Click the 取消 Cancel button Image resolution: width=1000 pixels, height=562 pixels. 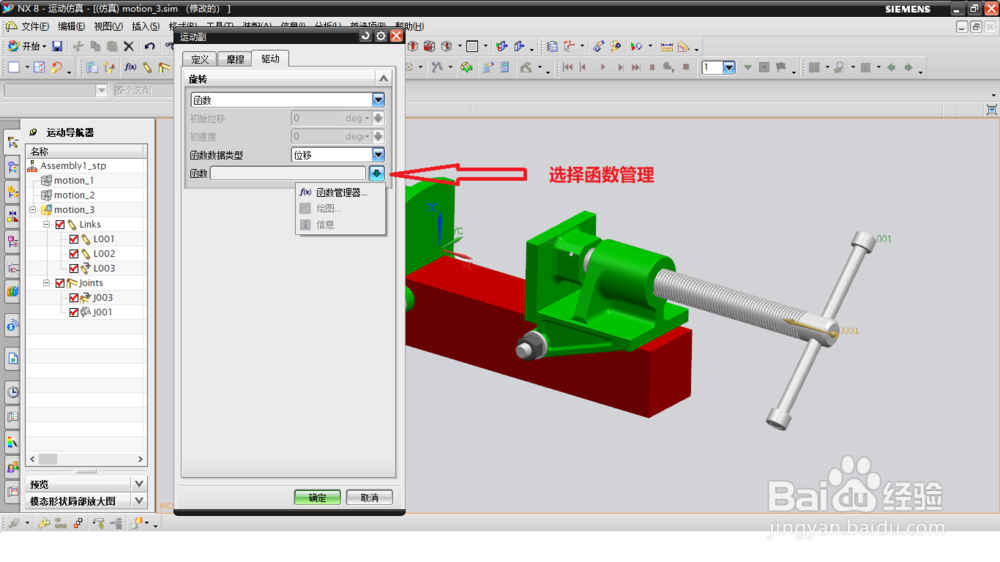coord(369,498)
